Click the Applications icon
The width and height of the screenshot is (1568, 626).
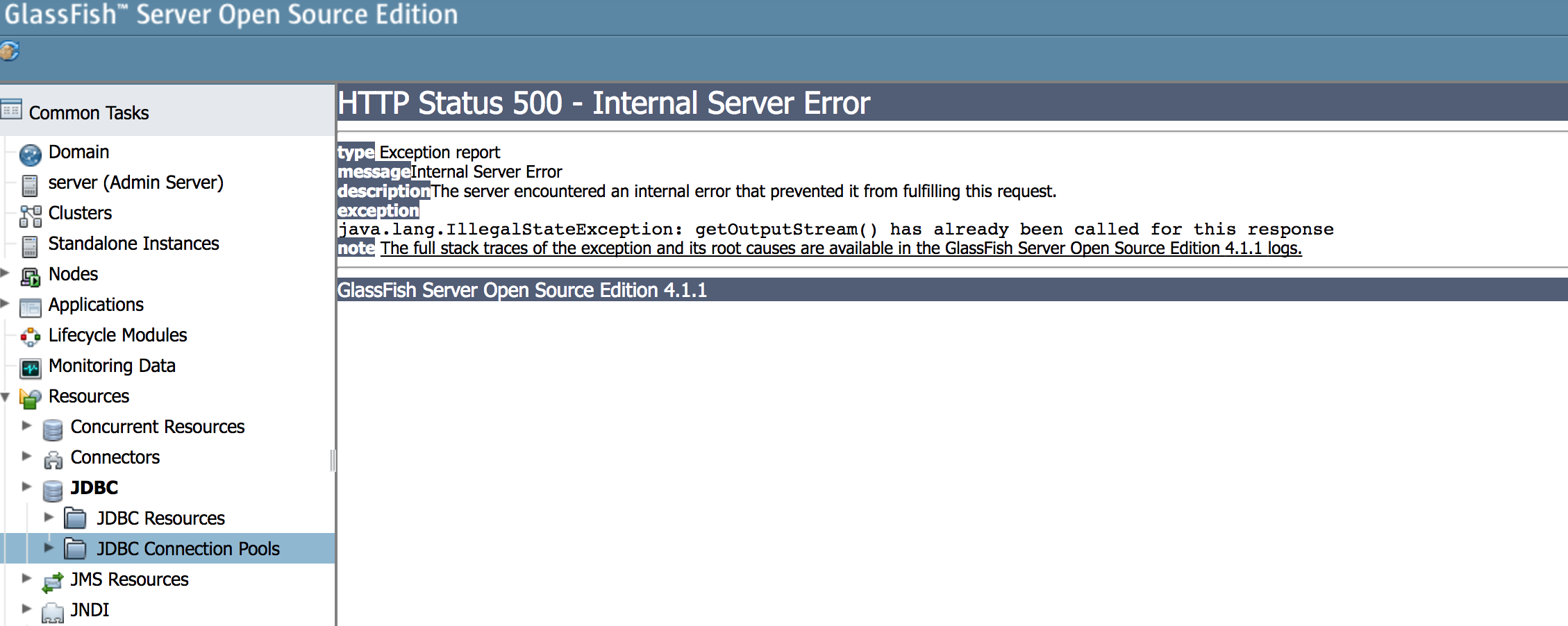click(x=31, y=307)
